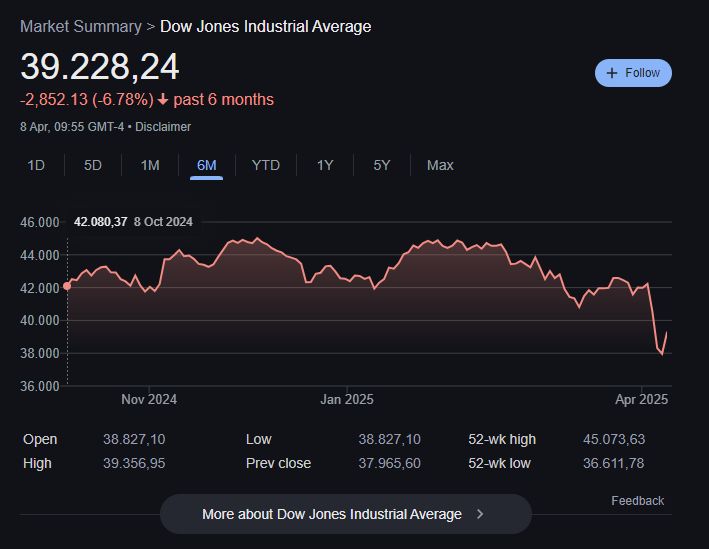Click the Jan 2025 axis label

346,400
